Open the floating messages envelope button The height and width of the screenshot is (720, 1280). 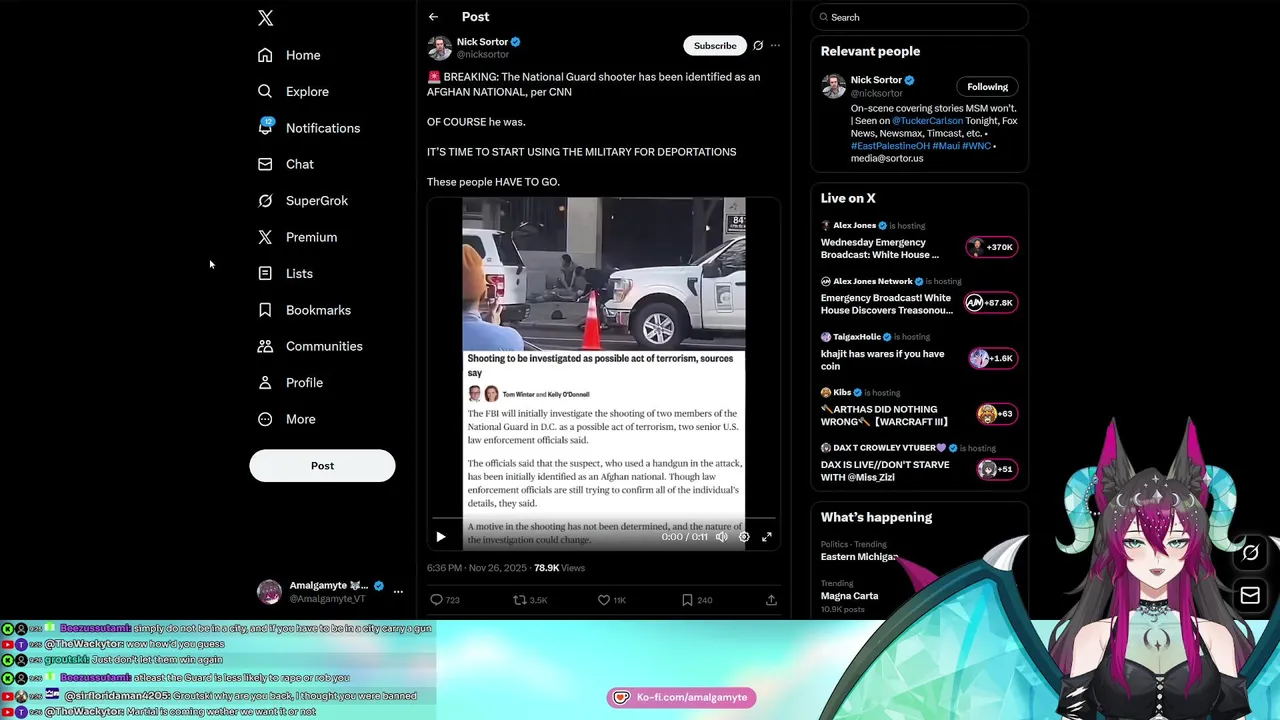click(x=1250, y=596)
